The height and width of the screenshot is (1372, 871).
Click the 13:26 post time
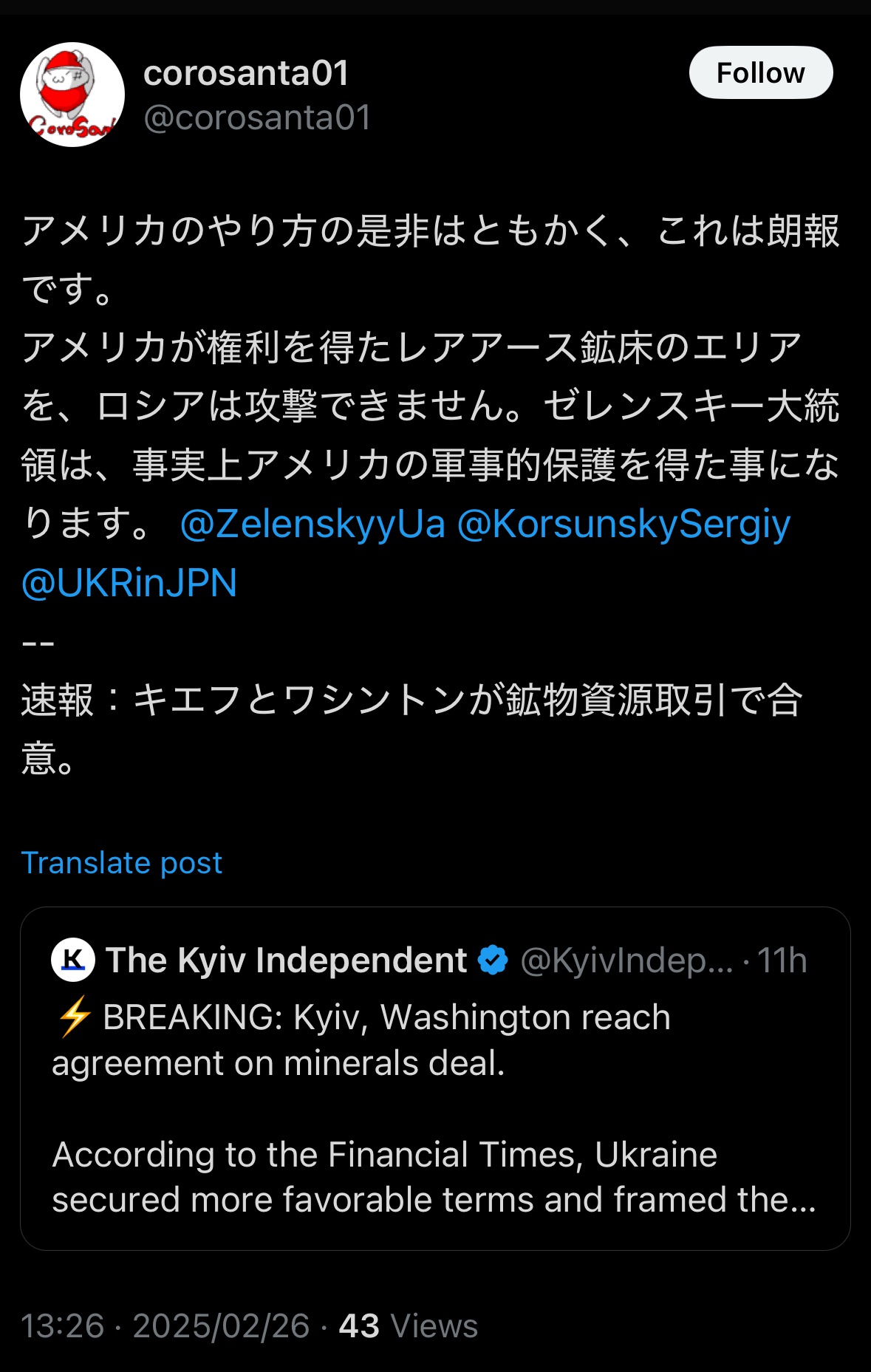coord(62,1326)
